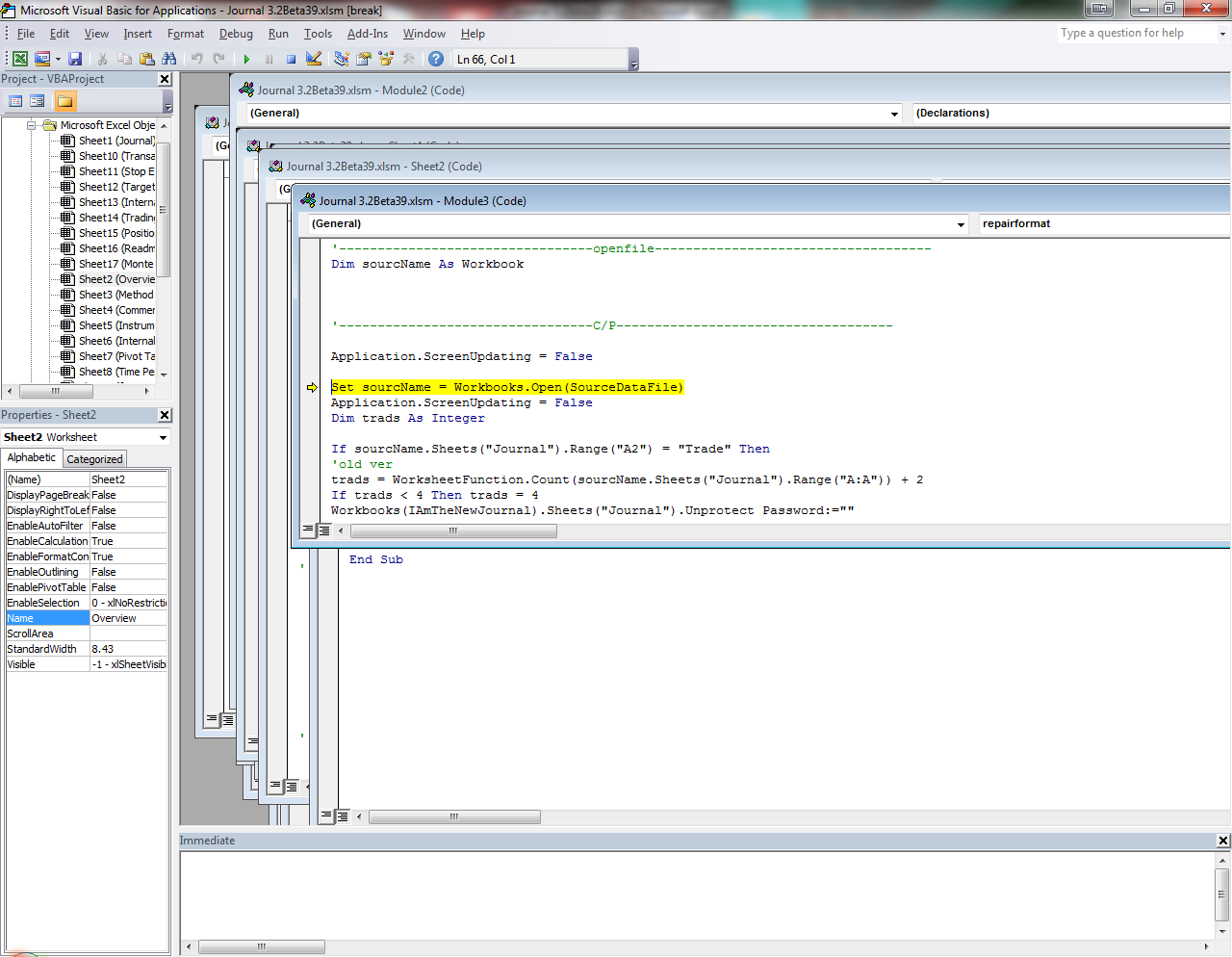Image resolution: width=1232 pixels, height=957 pixels.
Task: Open Insert UserForm dropdown arrow
Action: coord(58,59)
